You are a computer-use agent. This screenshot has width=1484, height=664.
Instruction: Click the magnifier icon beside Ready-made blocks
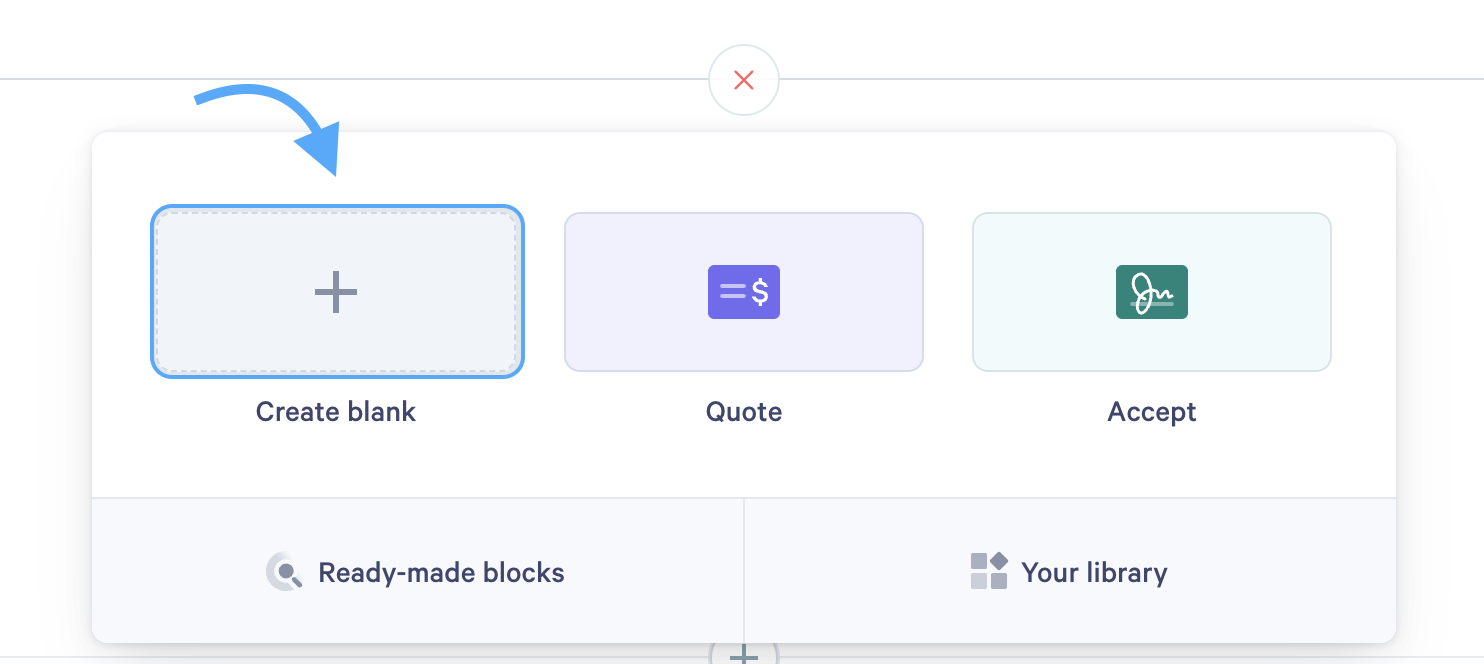[285, 572]
